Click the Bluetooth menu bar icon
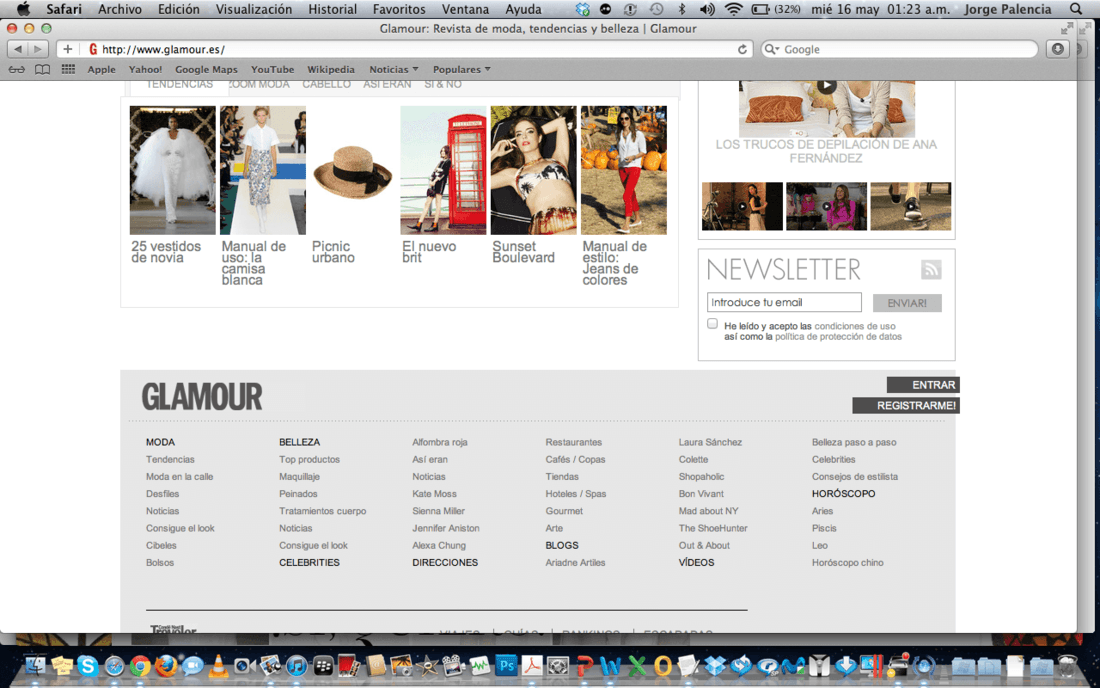1100x688 pixels. (681, 9)
